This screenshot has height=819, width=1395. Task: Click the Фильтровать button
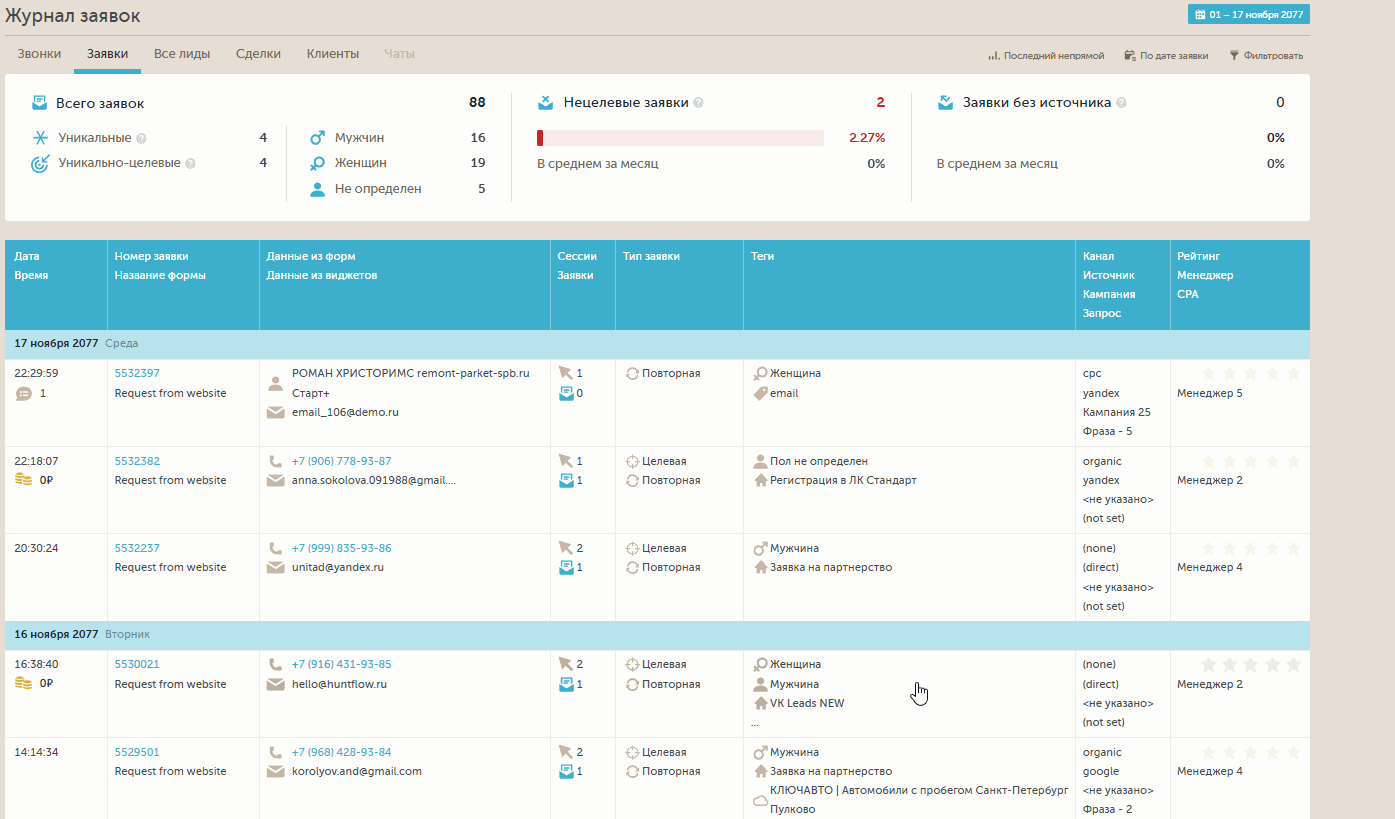click(x=1266, y=56)
